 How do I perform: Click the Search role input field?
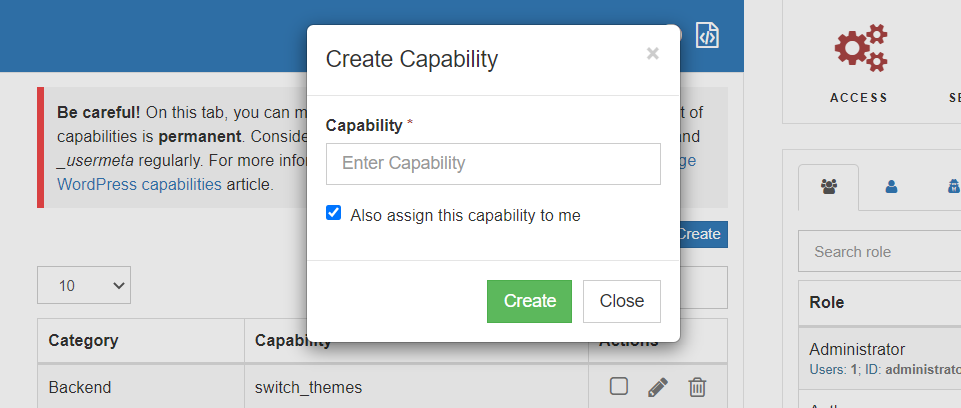click(880, 251)
